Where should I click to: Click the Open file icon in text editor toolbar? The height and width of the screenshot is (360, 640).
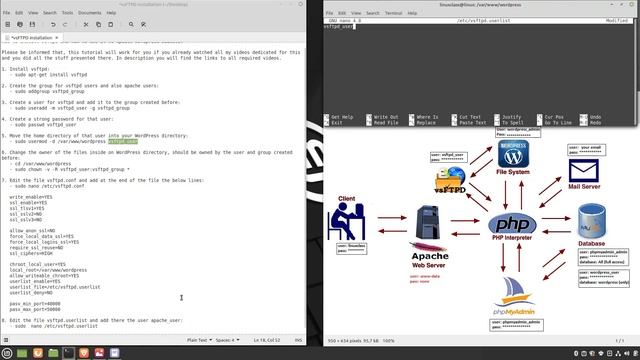(20, 24)
